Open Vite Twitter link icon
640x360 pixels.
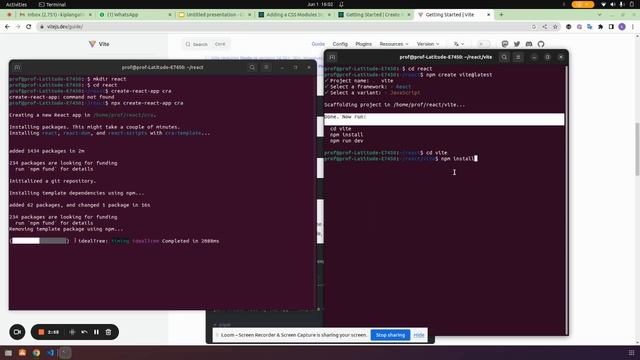tap(517, 44)
